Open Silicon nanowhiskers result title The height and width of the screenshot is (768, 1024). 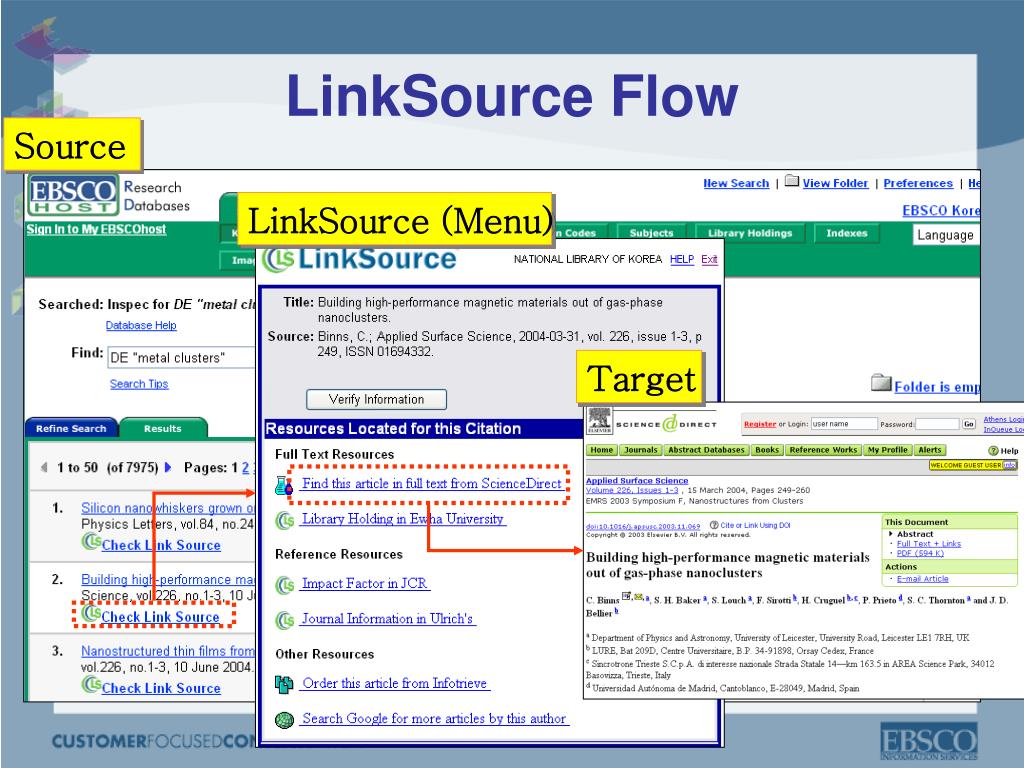point(167,508)
